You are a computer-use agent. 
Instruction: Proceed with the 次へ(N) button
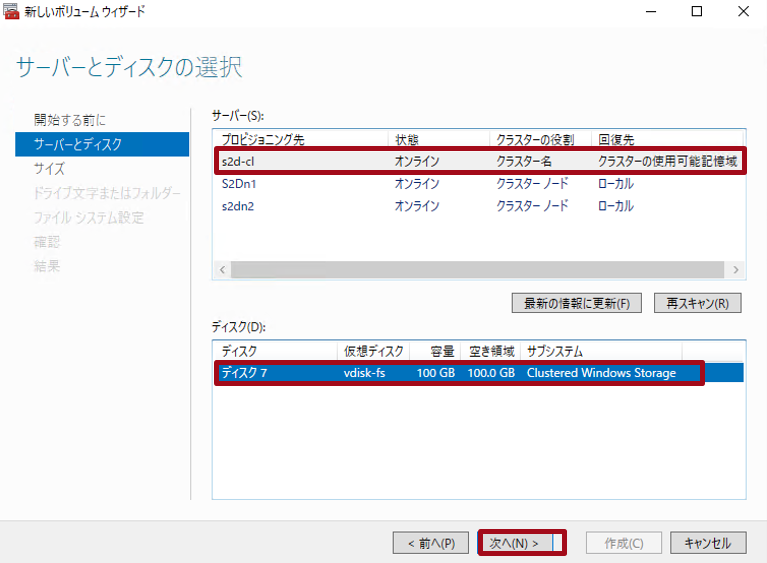tap(521, 543)
